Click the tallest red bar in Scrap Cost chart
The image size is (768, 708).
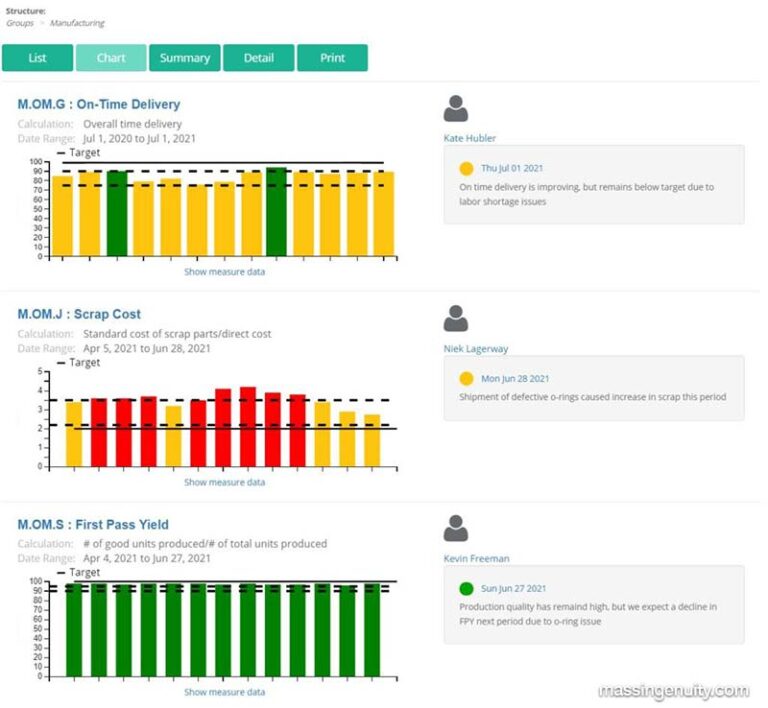tap(248, 426)
